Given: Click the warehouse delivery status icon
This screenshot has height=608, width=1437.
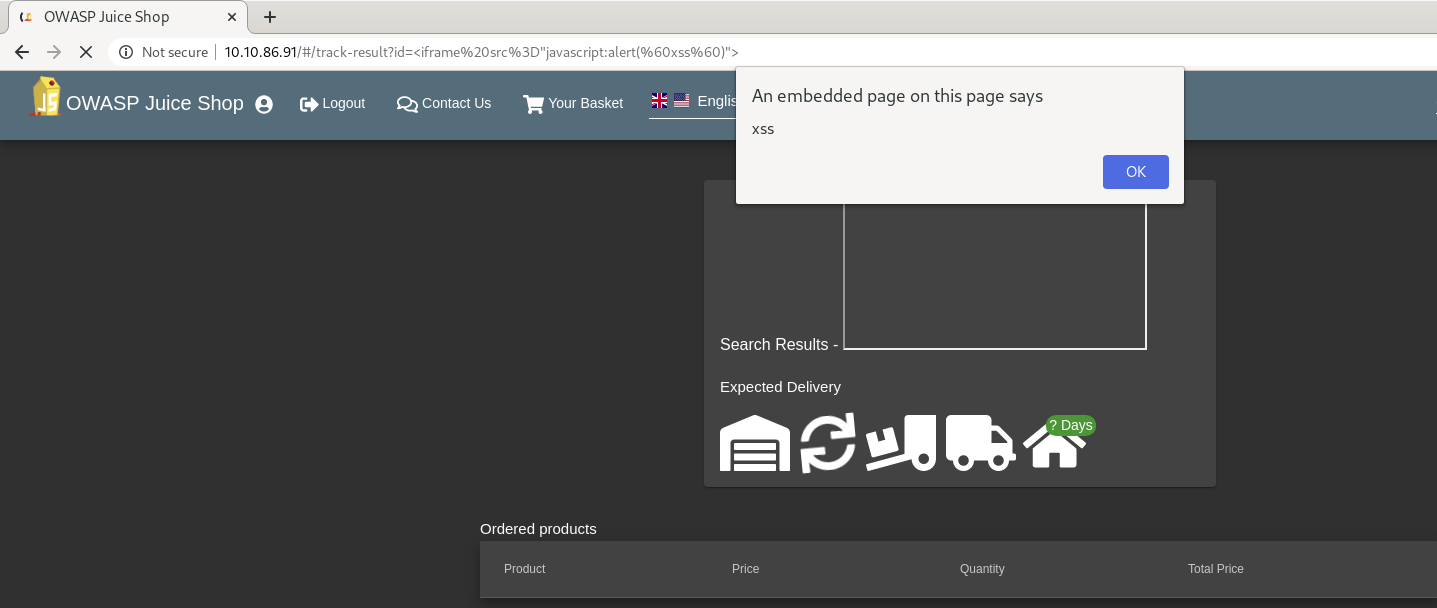Looking at the screenshot, I should 755,443.
